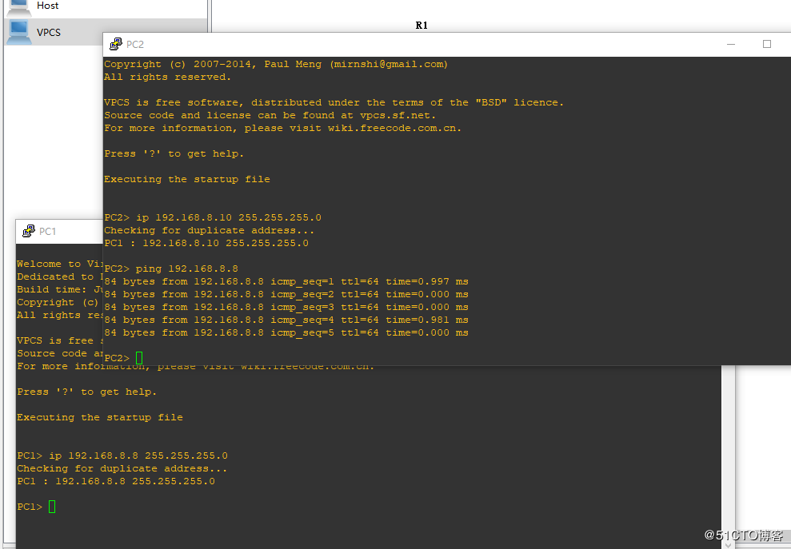Viewport: 791px width, 549px height.
Task: Click 'Build time:' line in PC1 window
Action: pyautogui.click(x=60, y=289)
